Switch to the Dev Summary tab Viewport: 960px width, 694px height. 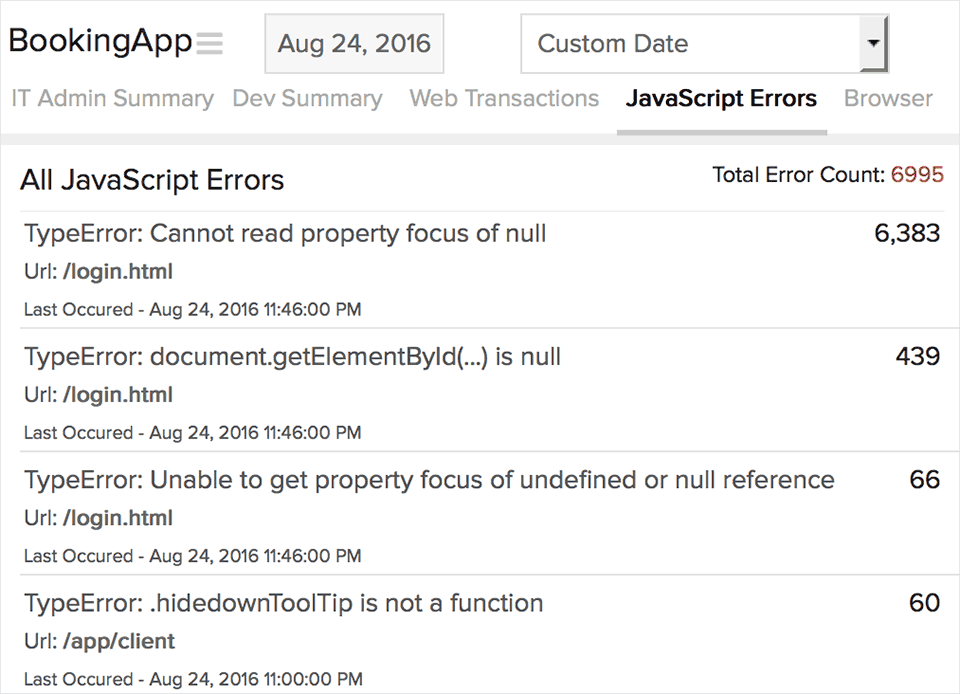[307, 99]
